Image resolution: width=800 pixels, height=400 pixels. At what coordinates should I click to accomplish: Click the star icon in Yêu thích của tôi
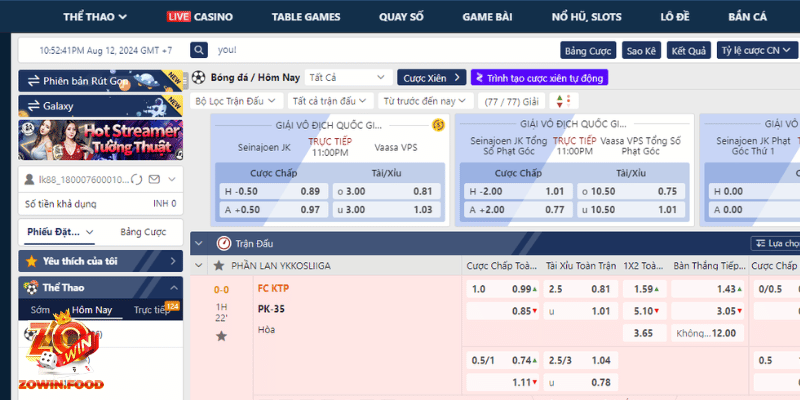click(31, 261)
